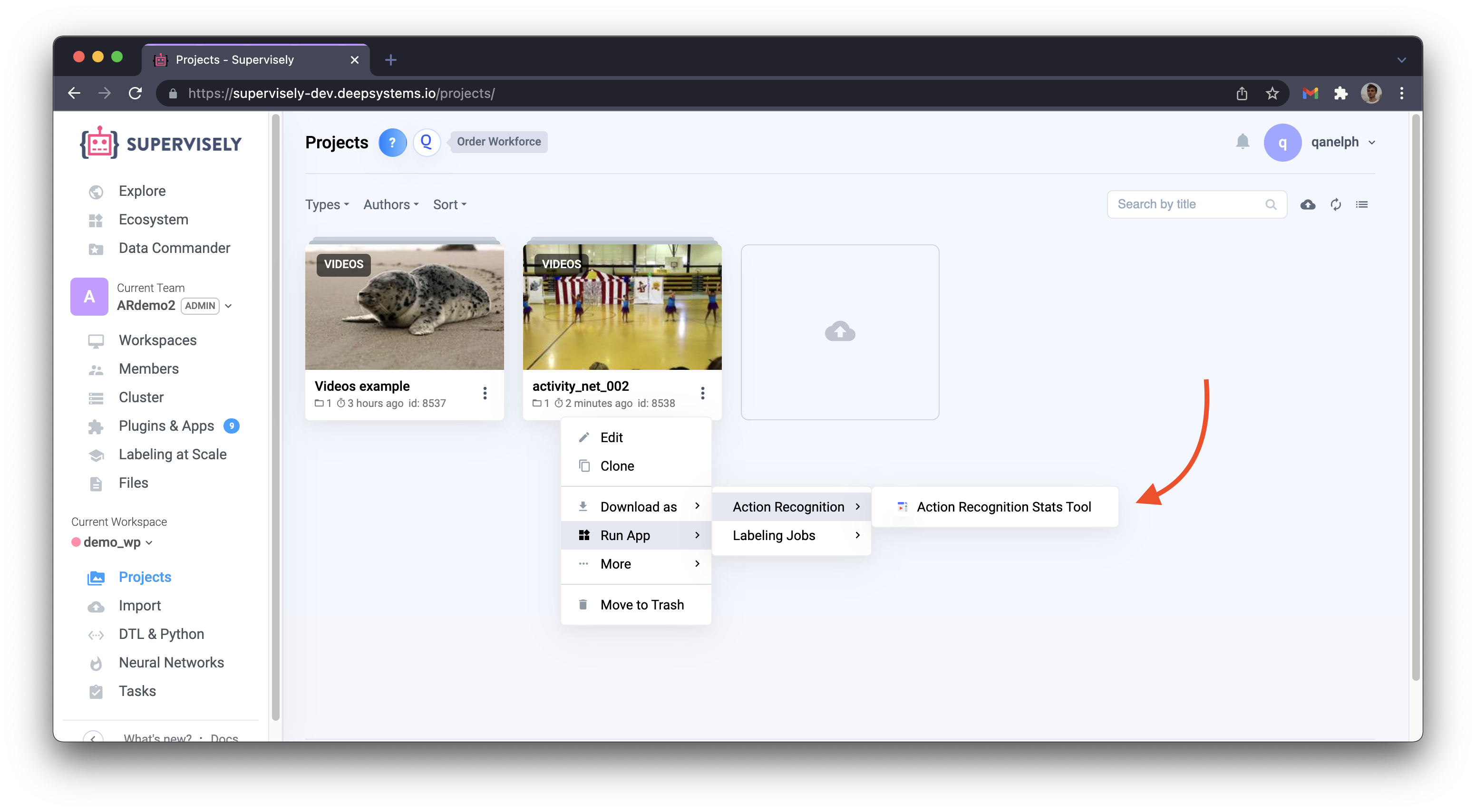Viewport: 1476px width, 812px height.
Task: Click the refresh projects icon
Action: click(x=1335, y=204)
